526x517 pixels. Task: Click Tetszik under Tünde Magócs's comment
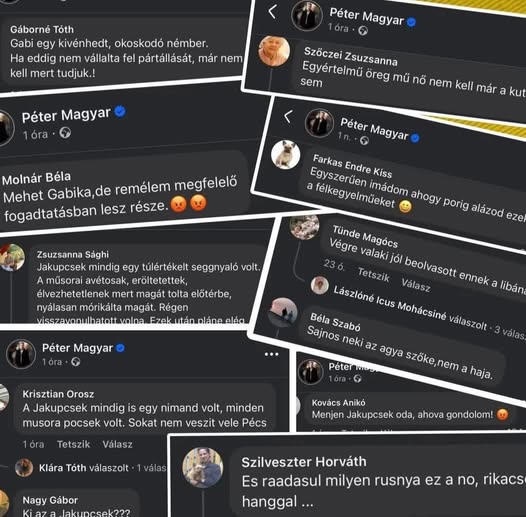(x=373, y=275)
